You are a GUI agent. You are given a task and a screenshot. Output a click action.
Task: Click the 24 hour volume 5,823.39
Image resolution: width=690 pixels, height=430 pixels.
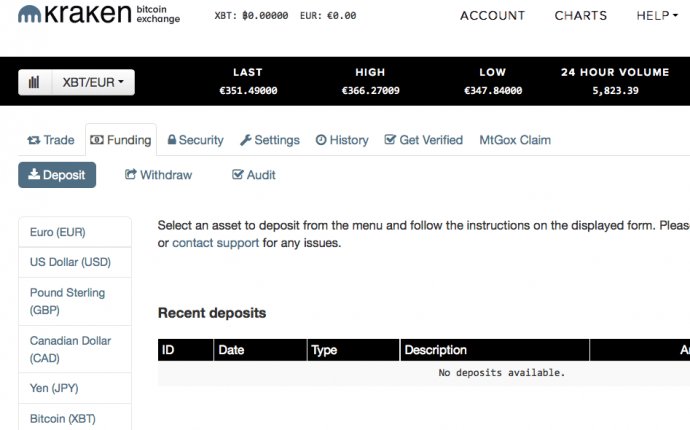click(x=615, y=91)
